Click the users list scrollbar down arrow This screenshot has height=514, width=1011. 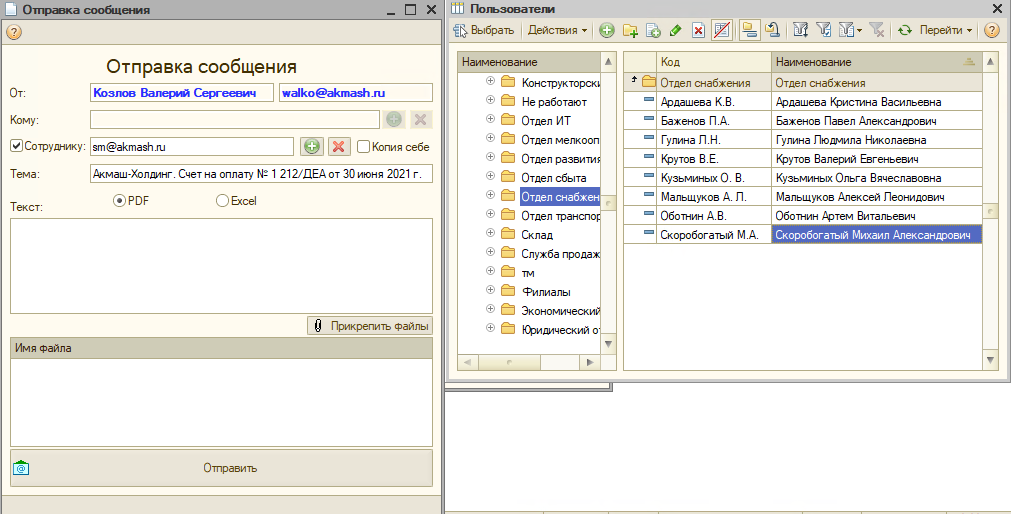[x=990, y=360]
